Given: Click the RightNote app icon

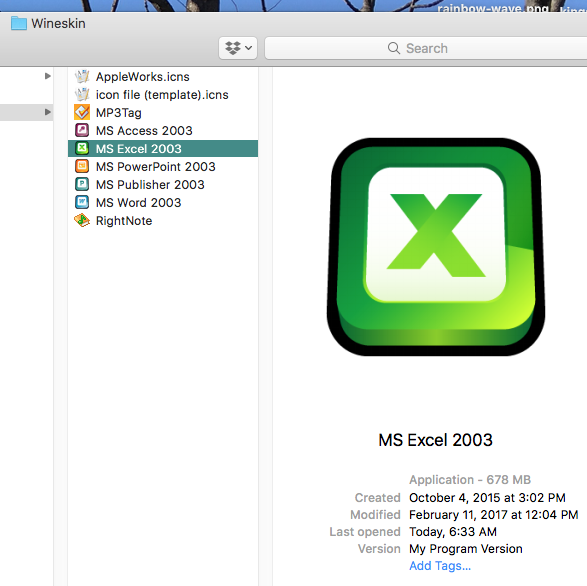Looking at the screenshot, I should 82,220.
